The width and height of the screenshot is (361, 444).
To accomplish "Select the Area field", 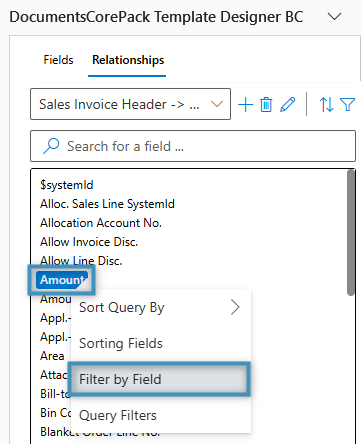I will tap(52, 356).
